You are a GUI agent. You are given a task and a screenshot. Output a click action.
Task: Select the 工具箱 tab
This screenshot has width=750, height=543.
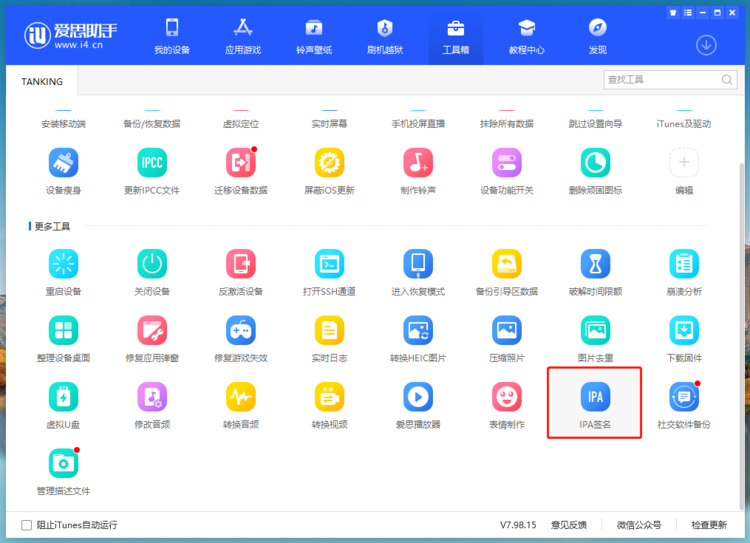[455, 36]
